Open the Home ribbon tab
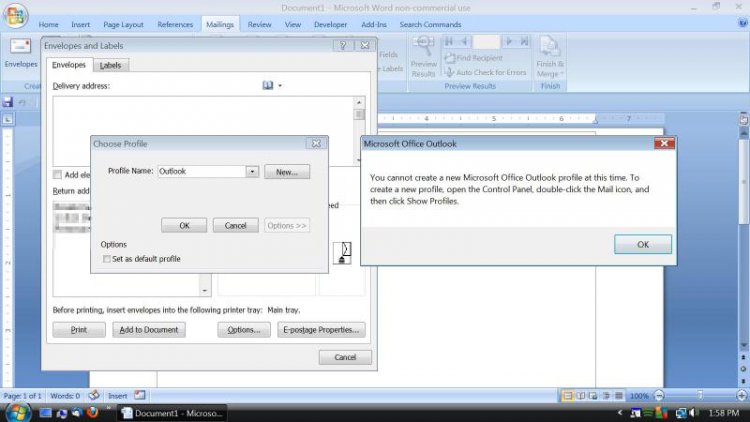The image size is (750, 422). 48,24
